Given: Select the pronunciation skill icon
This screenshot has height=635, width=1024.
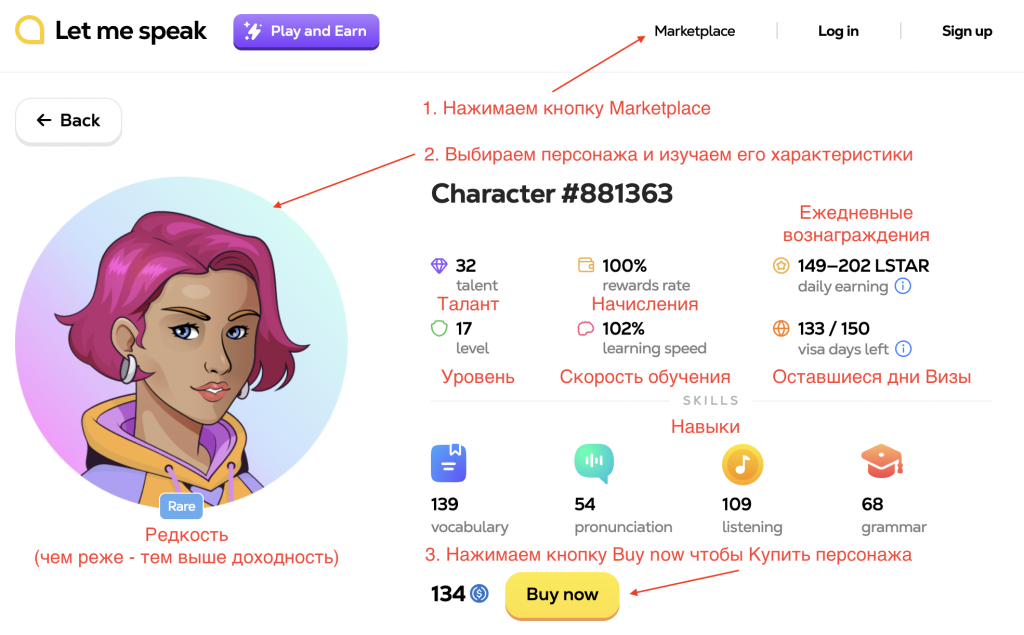Looking at the screenshot, I should pos(594,463).
